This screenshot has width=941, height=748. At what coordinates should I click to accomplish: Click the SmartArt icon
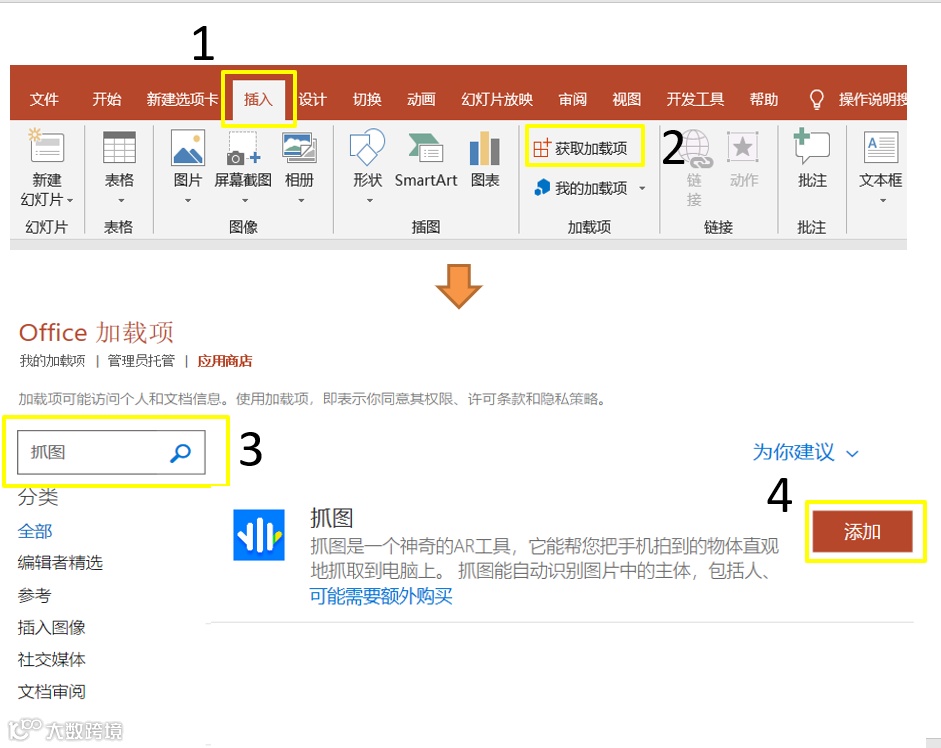pyautogui.click(x=425, y=148)
